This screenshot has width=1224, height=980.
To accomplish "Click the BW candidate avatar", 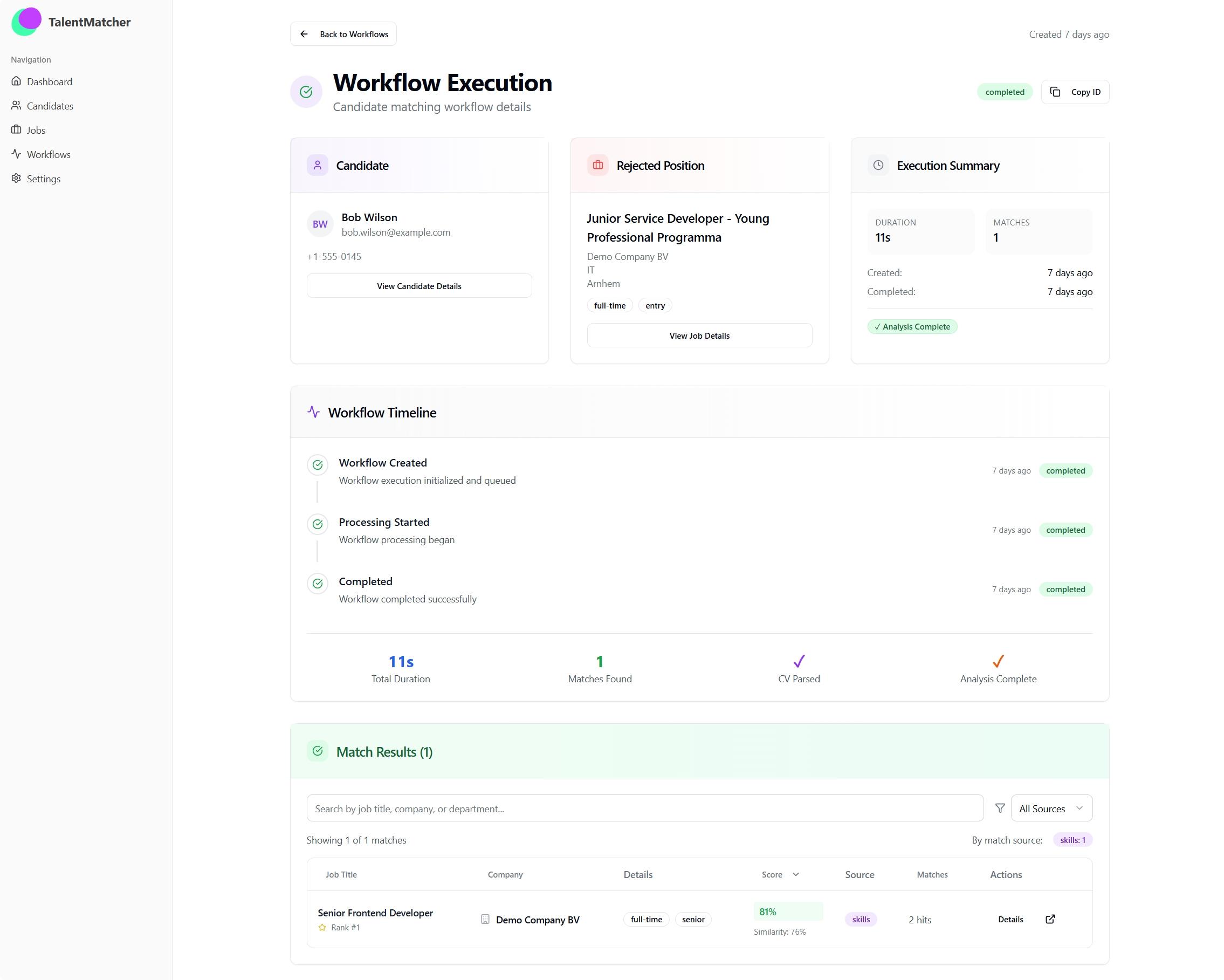I will point(320,224).
